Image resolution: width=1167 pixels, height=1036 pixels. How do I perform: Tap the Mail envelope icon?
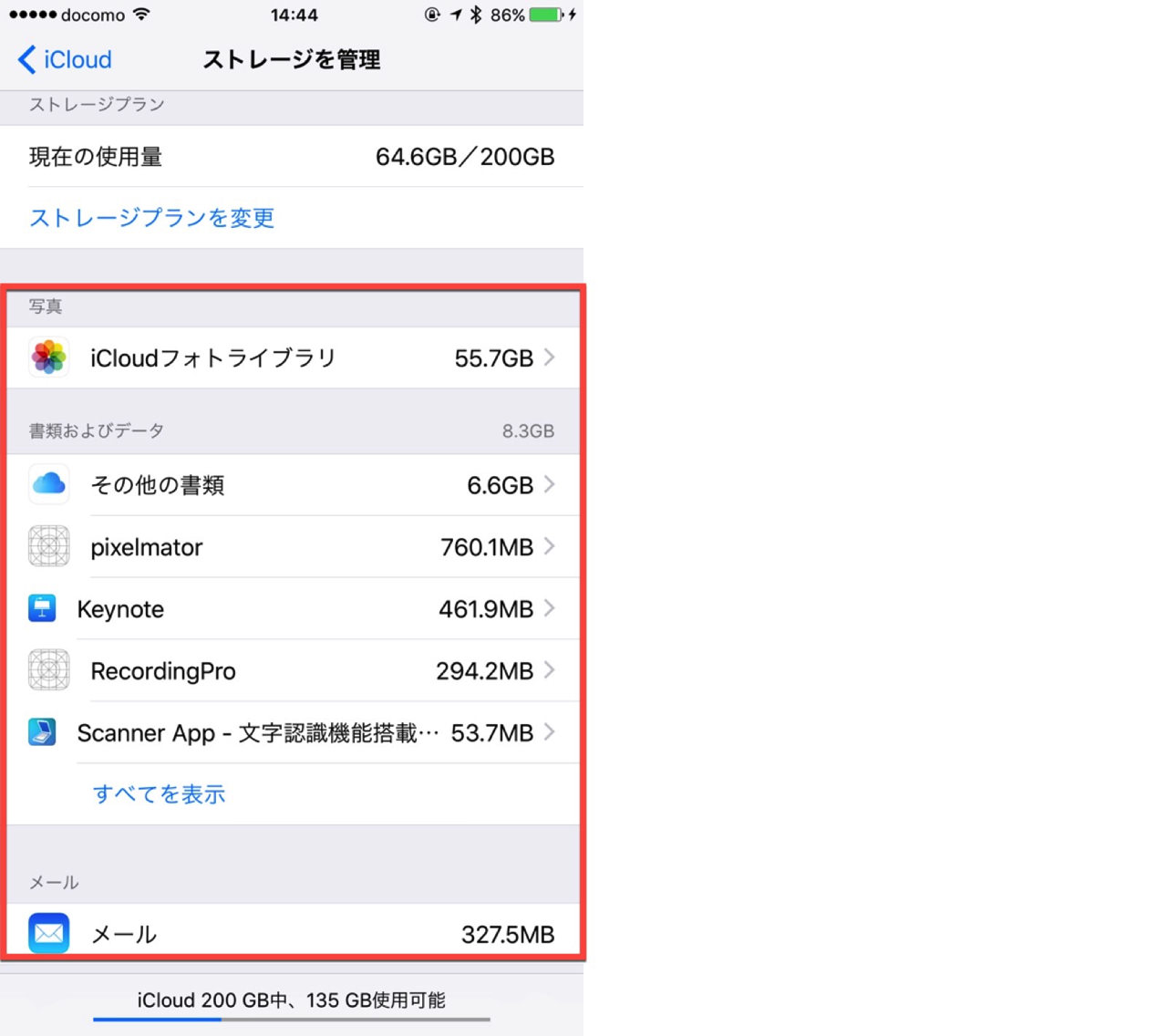pos(48,934)
